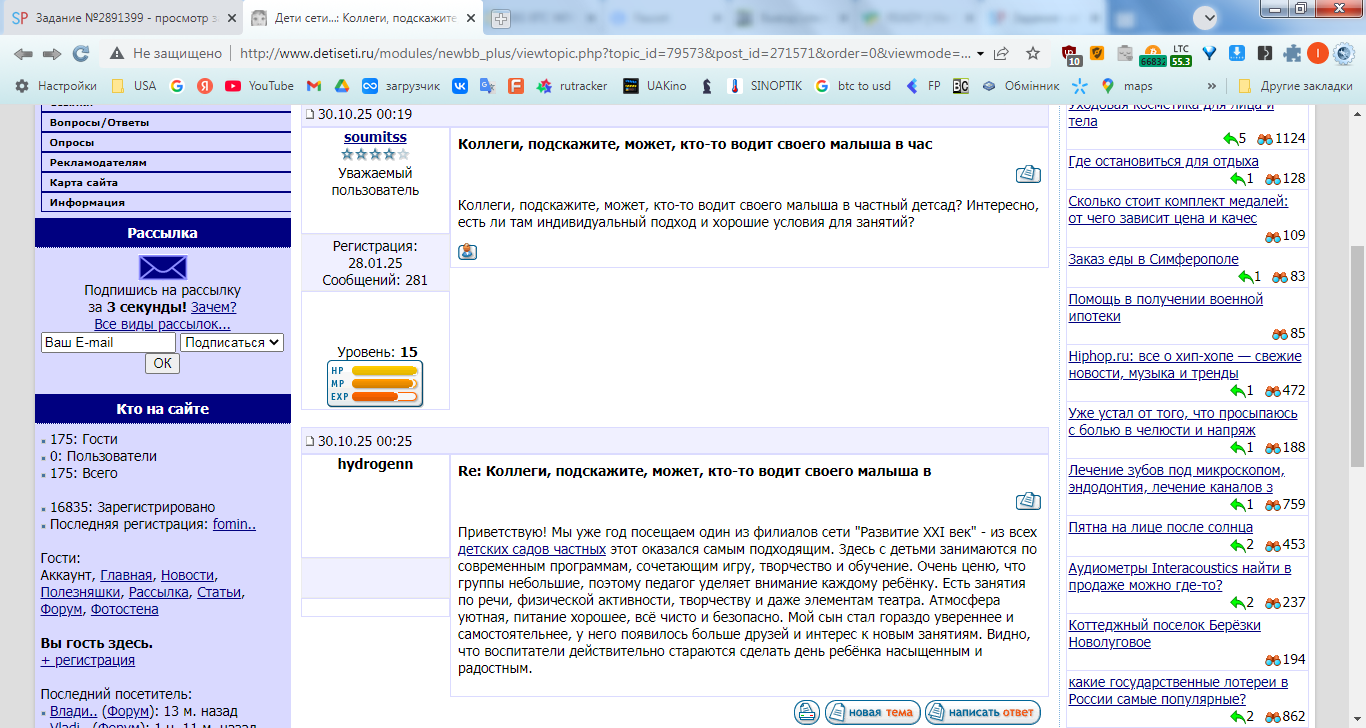Open the Google Translate bookmark icon
Viewport: 1366px width, 728px height.
[x=488, y=86]
